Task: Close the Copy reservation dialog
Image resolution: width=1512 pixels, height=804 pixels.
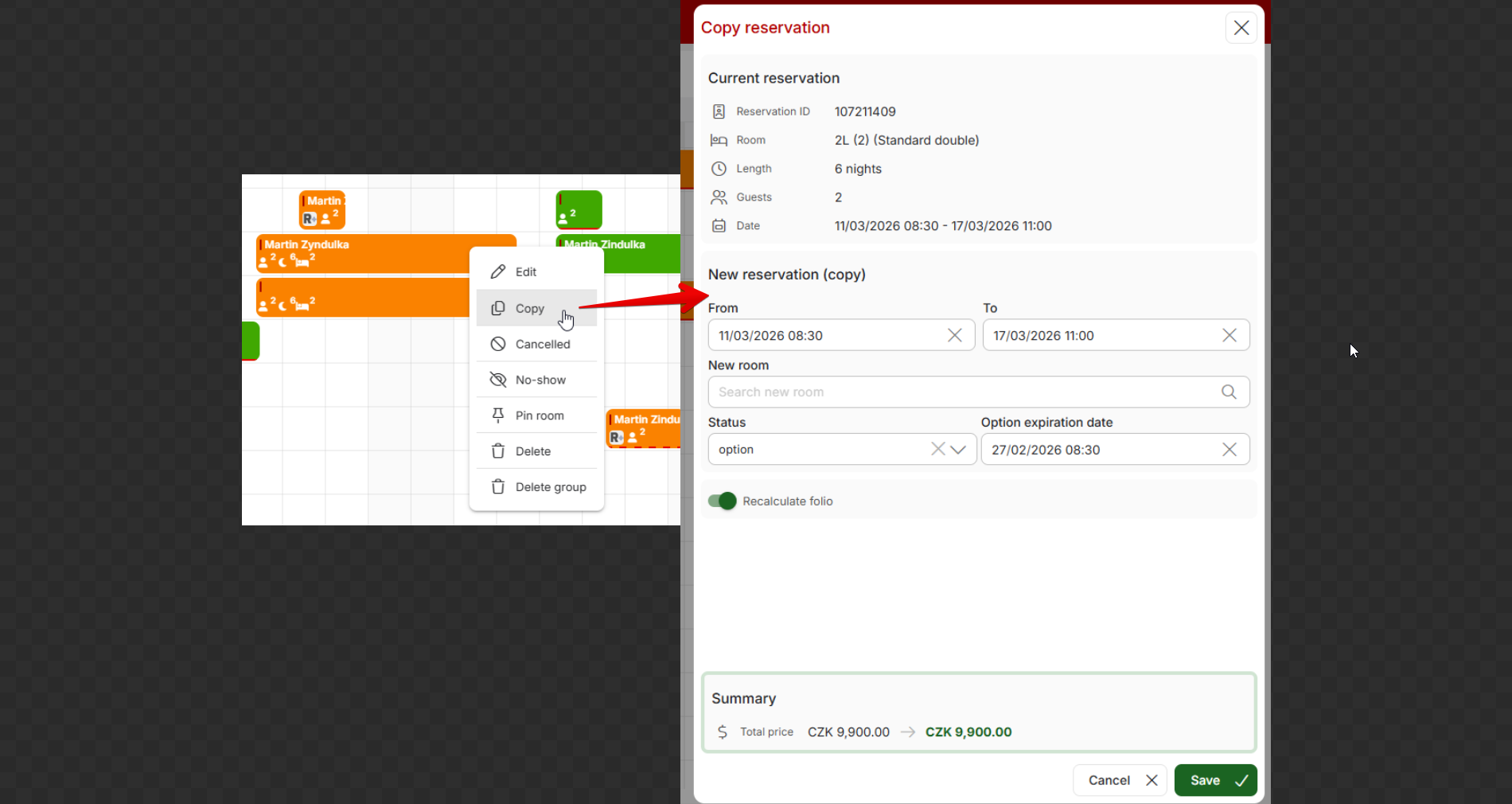Action: click(1241, 28)
